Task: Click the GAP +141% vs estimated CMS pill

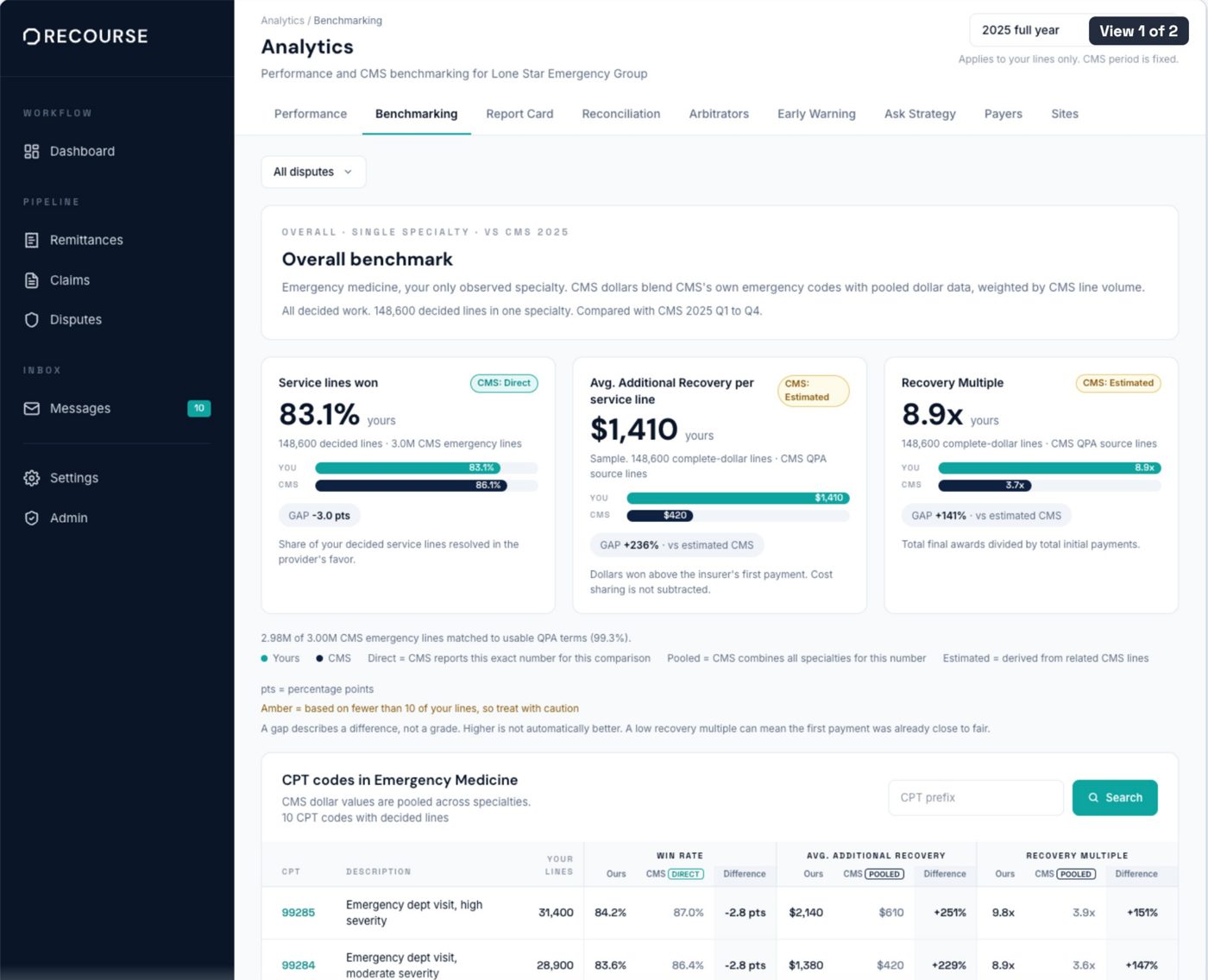Action: click(986, 516)
